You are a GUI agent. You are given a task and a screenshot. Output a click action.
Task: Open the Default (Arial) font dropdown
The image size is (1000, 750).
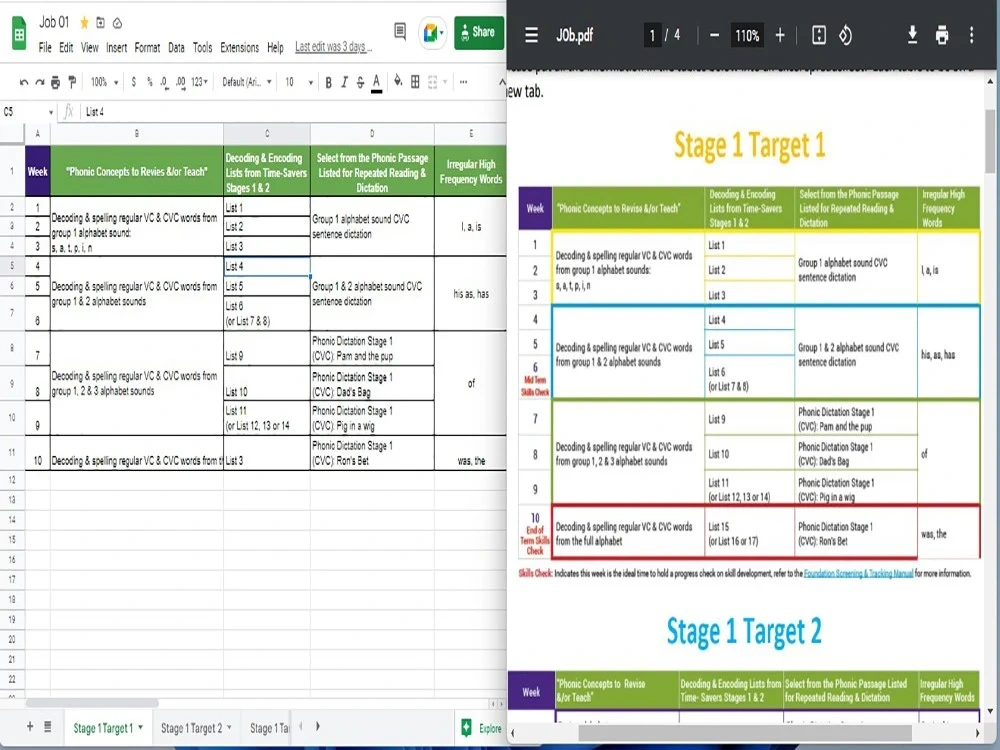247,82
